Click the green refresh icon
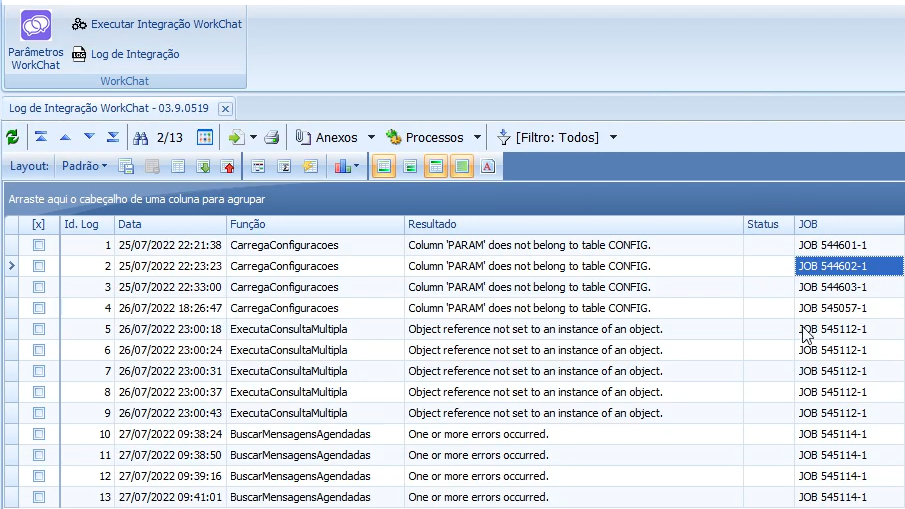 tap(12, 138)
